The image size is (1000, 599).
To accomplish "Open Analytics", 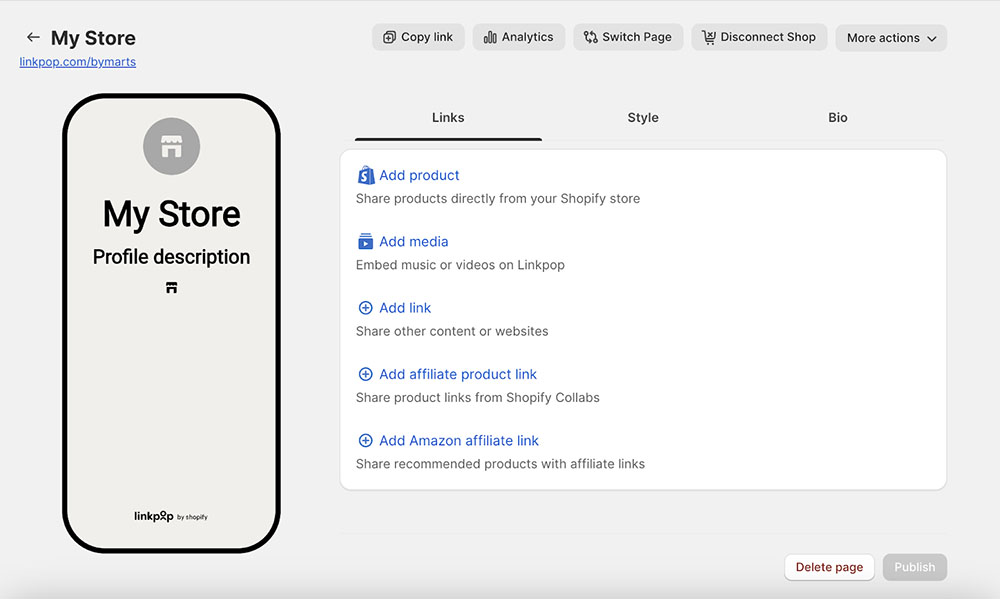I will (x=518, y=37).
